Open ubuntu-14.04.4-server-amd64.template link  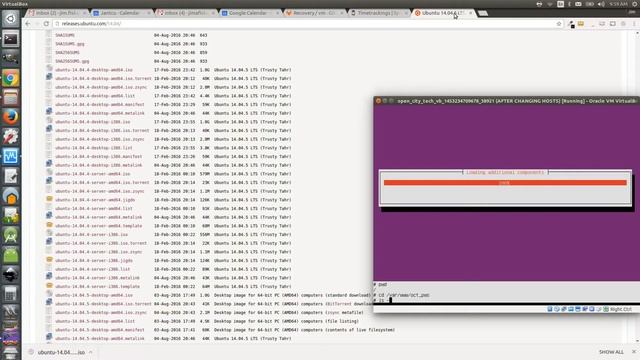click(98, 226)
